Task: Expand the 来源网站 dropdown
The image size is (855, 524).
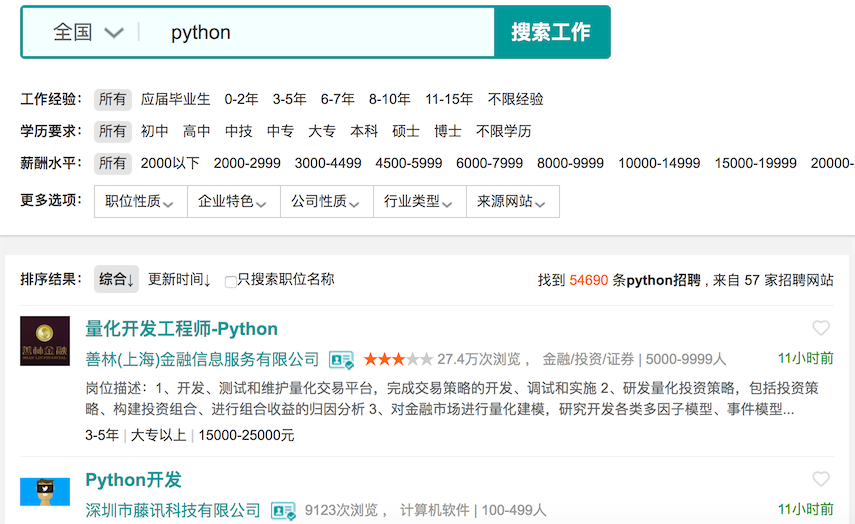Action: click(512, 201)
